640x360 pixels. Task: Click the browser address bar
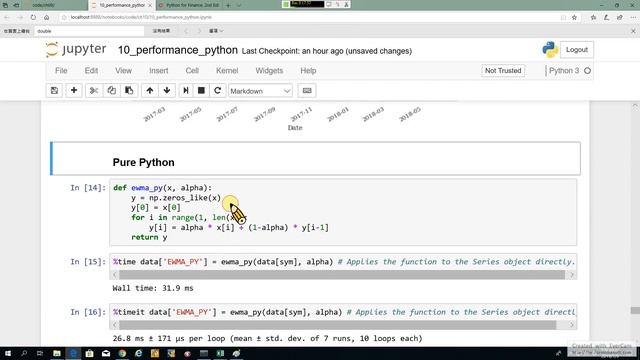click(310, 17)
